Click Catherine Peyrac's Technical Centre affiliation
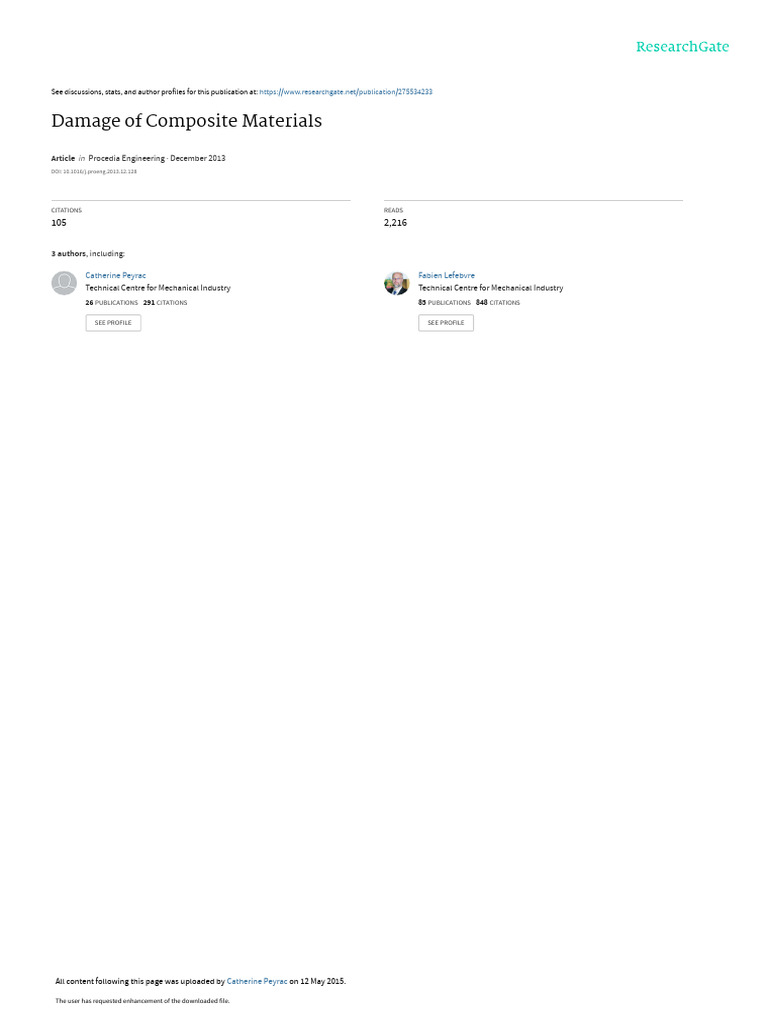The height and width of the screenshot is (1024, 768). tap(158, 288)
